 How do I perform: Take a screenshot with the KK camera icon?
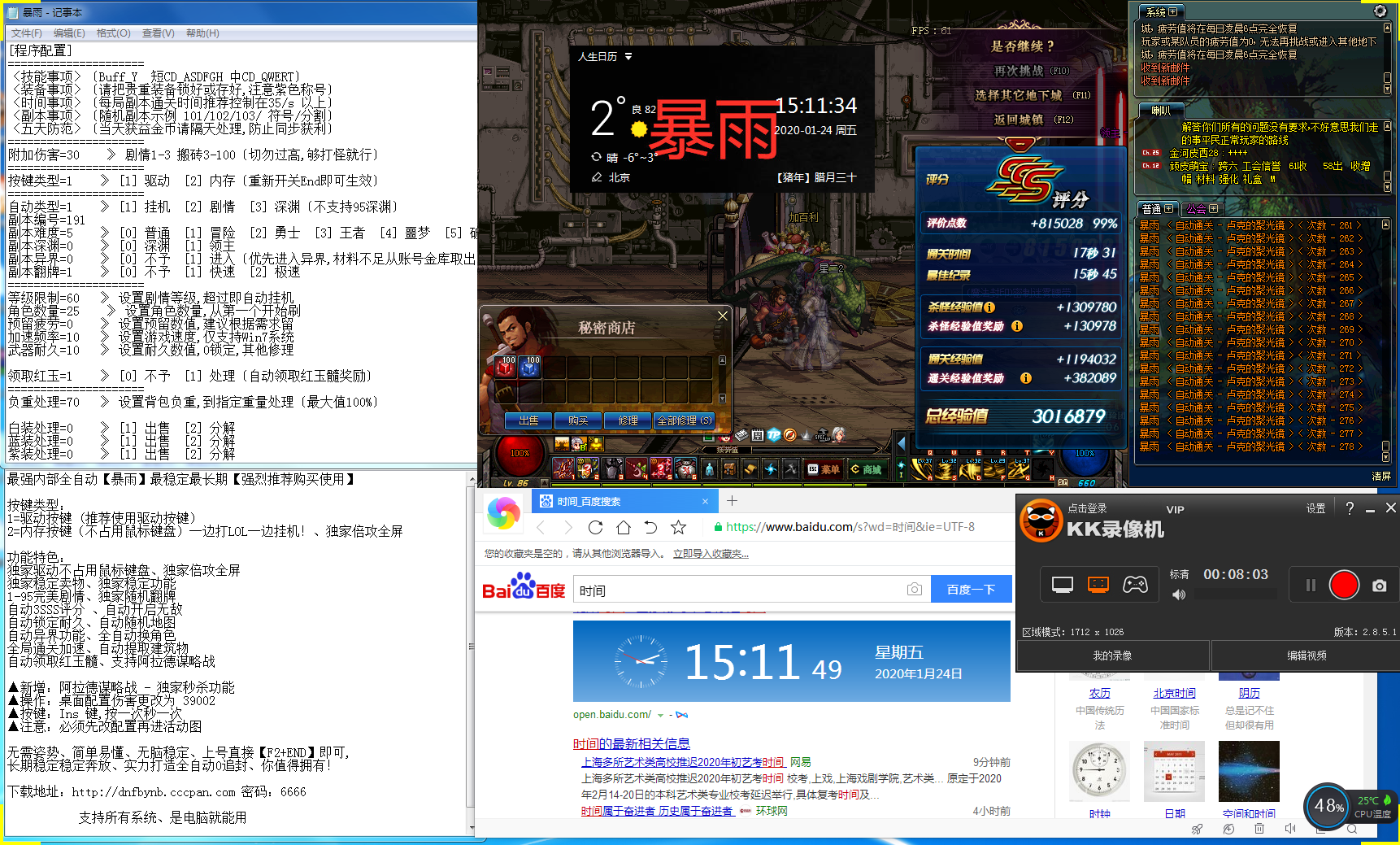click(1380, 586)
